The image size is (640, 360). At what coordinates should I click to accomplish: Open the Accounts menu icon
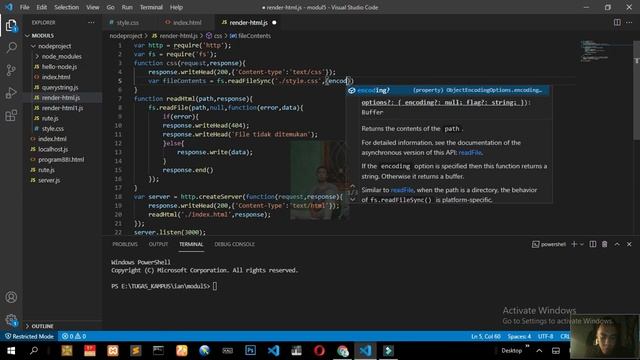coord(11,297)
